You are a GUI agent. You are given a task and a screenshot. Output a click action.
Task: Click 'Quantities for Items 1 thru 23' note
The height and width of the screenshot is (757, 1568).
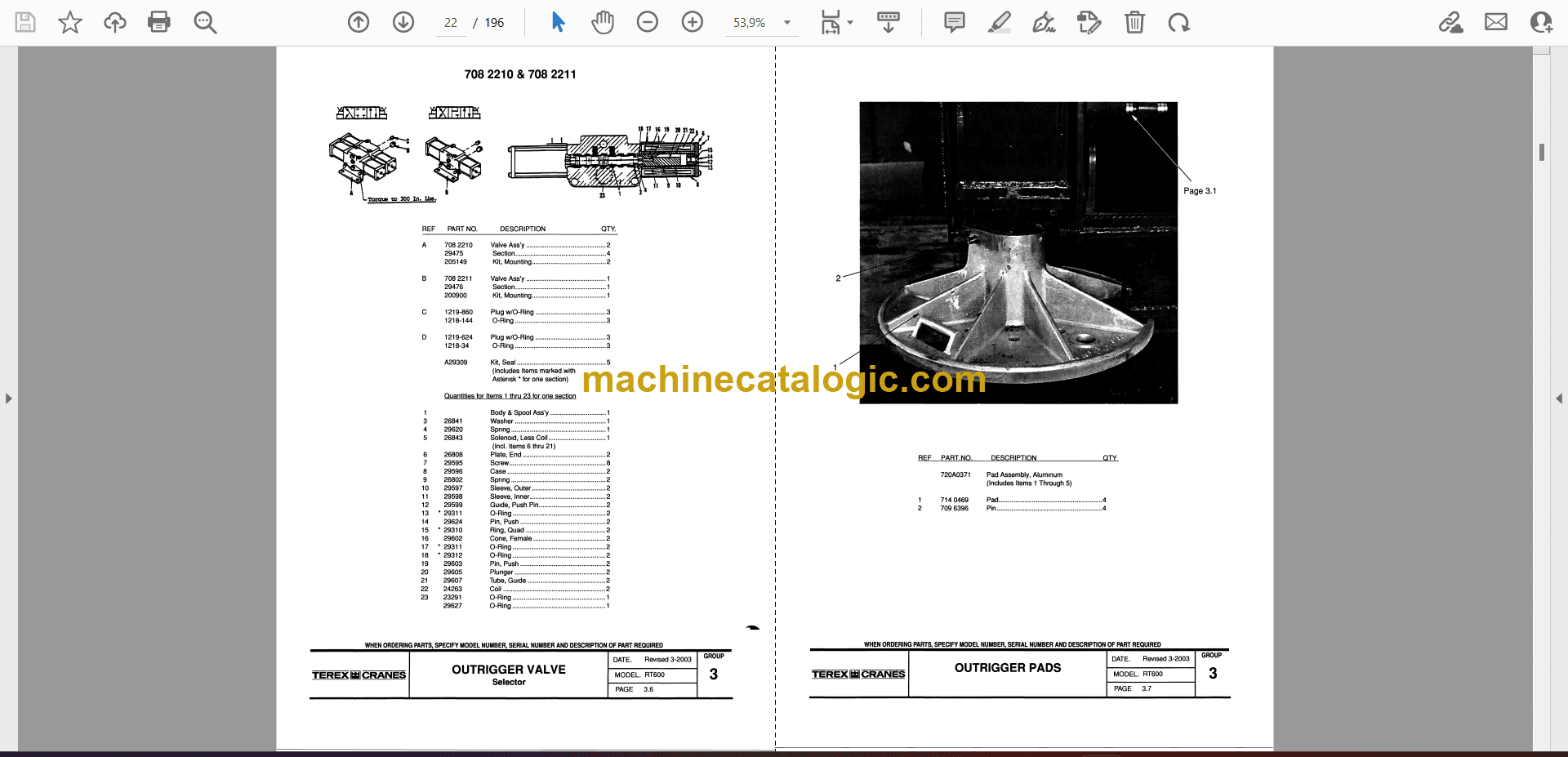click(510, 396)
